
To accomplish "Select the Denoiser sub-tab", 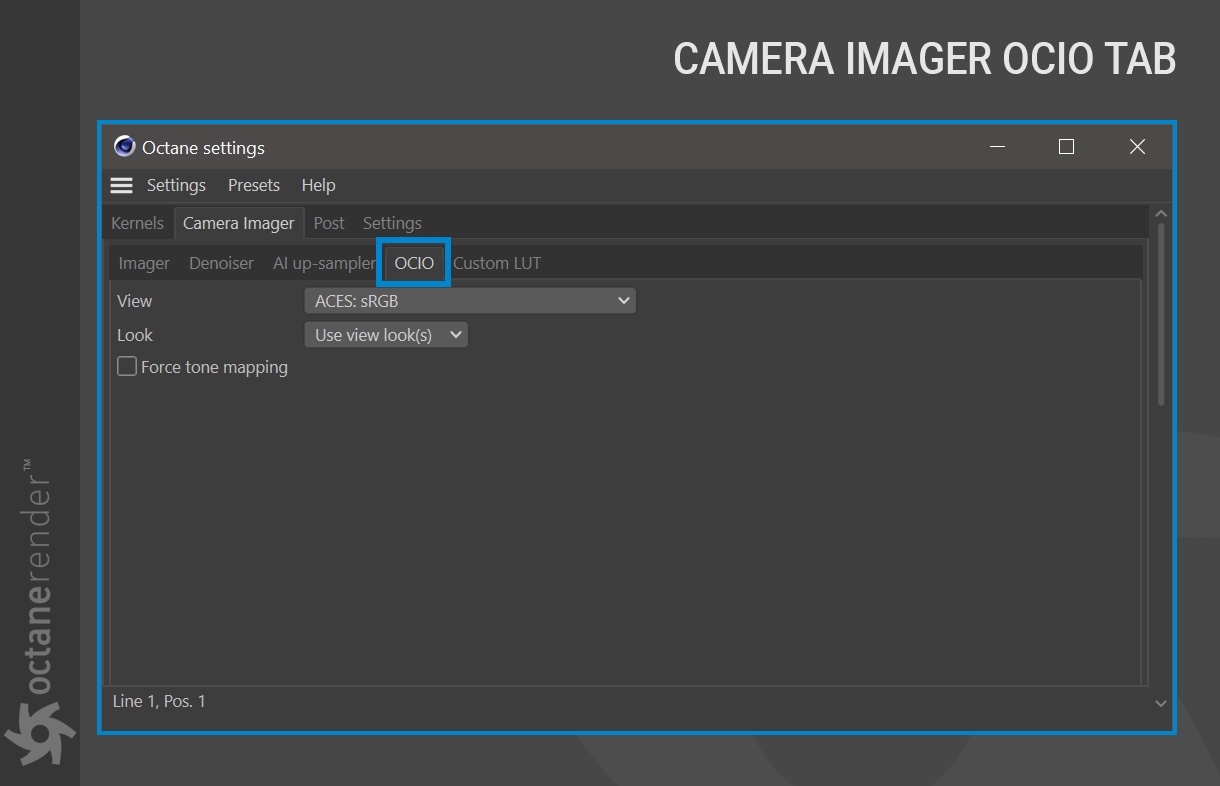I will 222,263.
